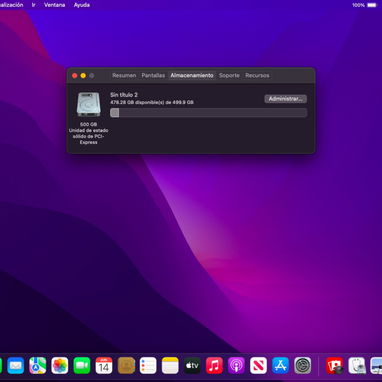Launch the Apple TV app
This screenshot has height=382, width=382.
click(x=192, y=366)
